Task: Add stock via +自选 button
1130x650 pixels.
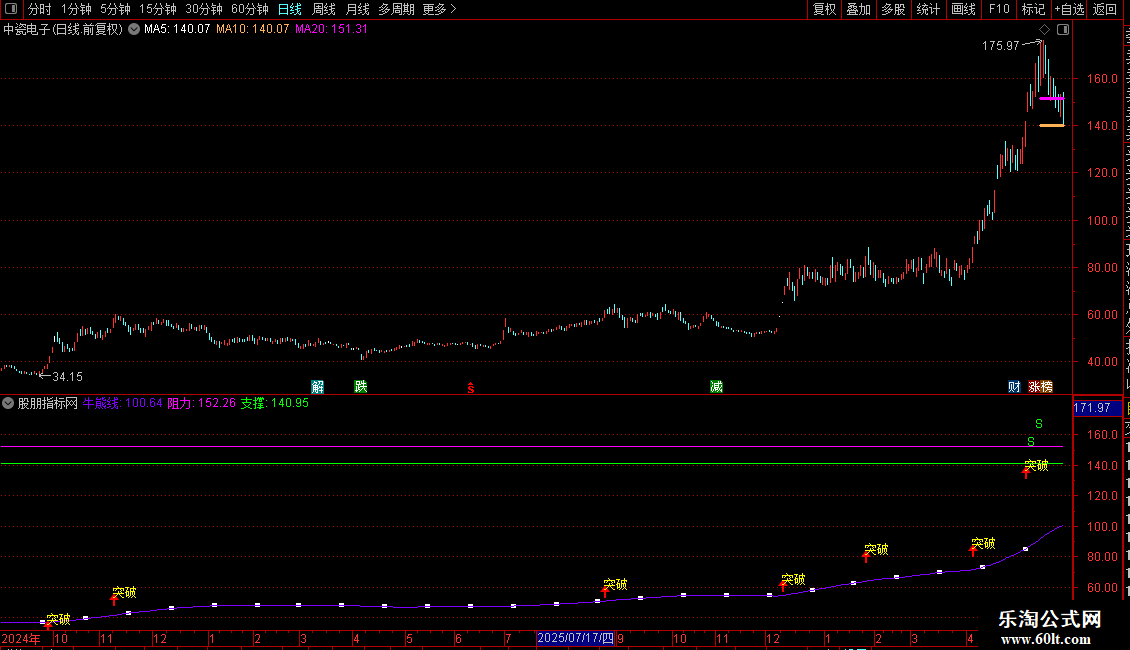Action: pos(1069,9)
